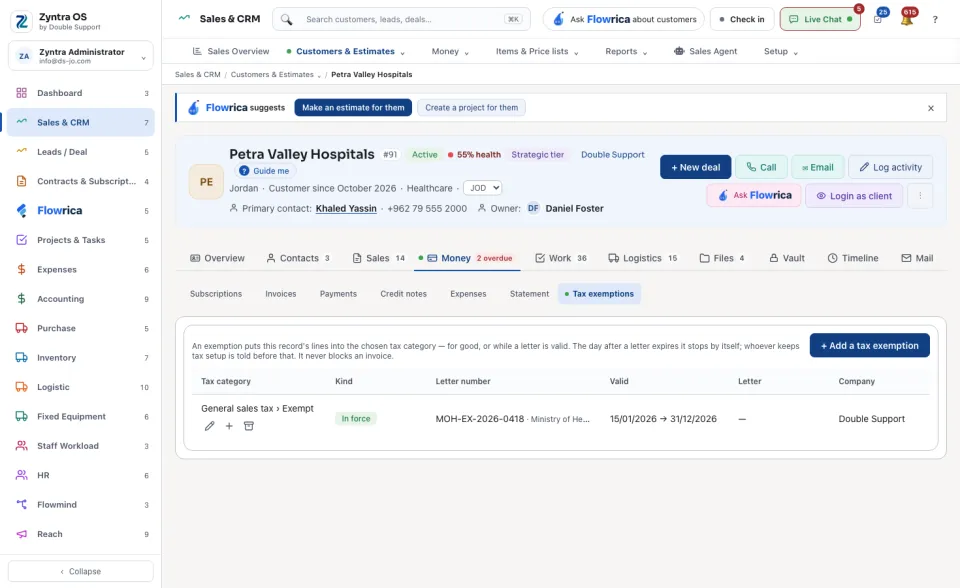
Task: Switch to the Overview tab
Action: tap(217, 258)
